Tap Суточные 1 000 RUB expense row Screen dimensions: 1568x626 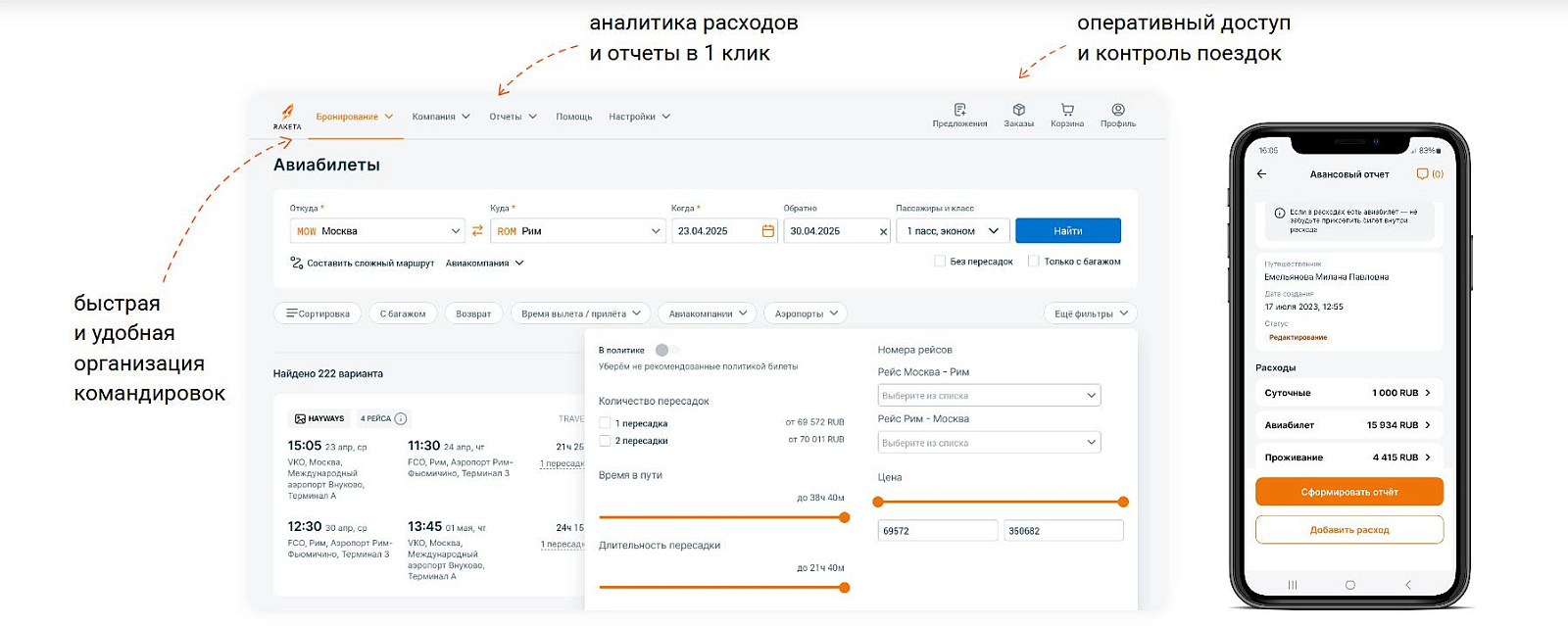[x=1349, y=393]
